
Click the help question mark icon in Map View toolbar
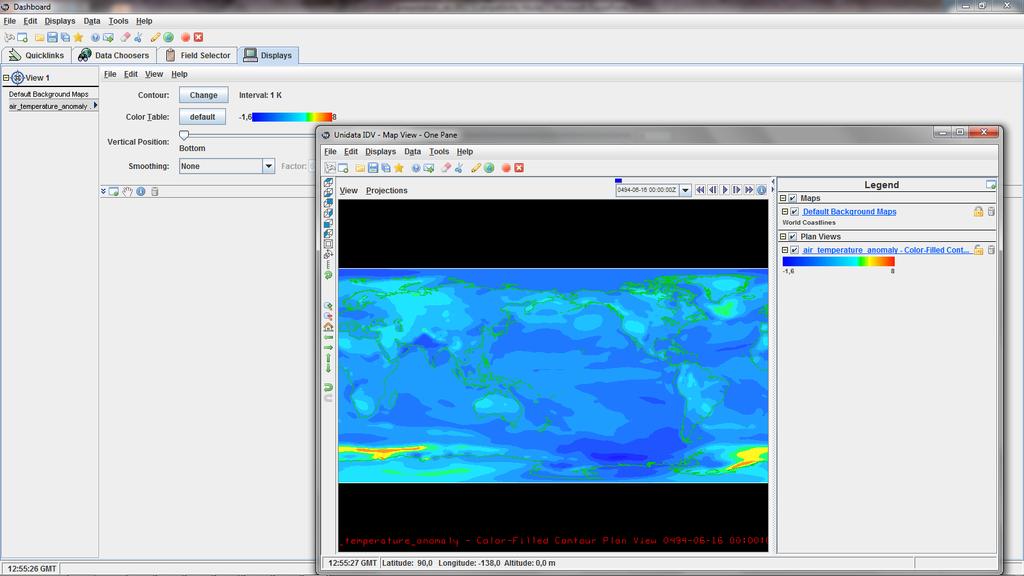coord(416,168)
